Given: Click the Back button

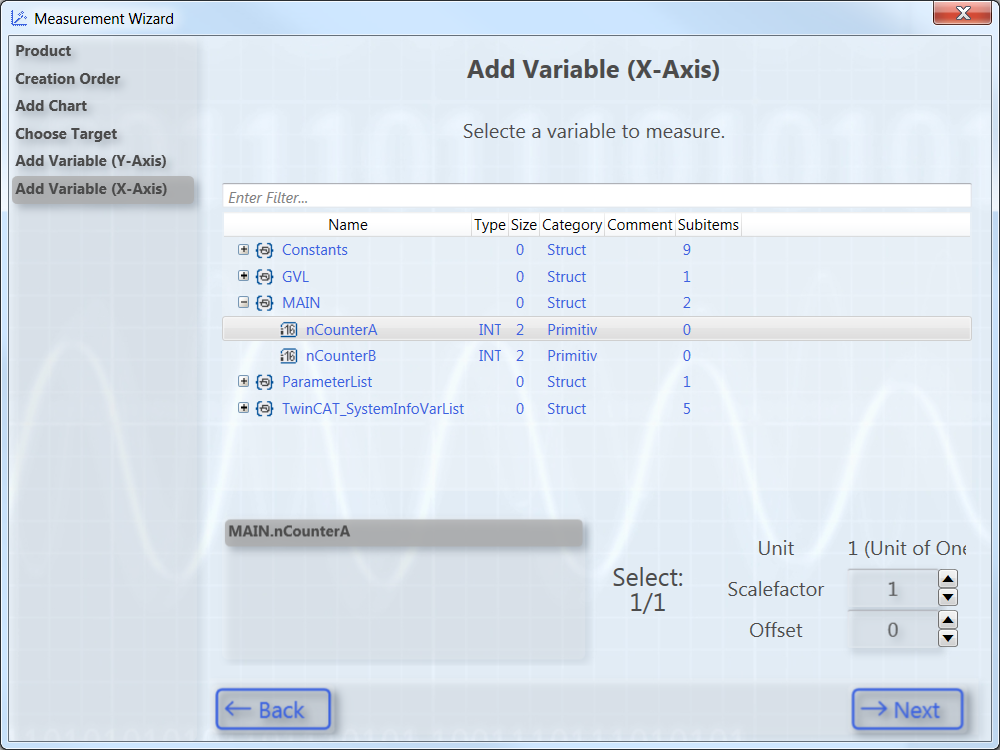Looking at the screenshot, I should pyautogui.click(x=273, y=709).
